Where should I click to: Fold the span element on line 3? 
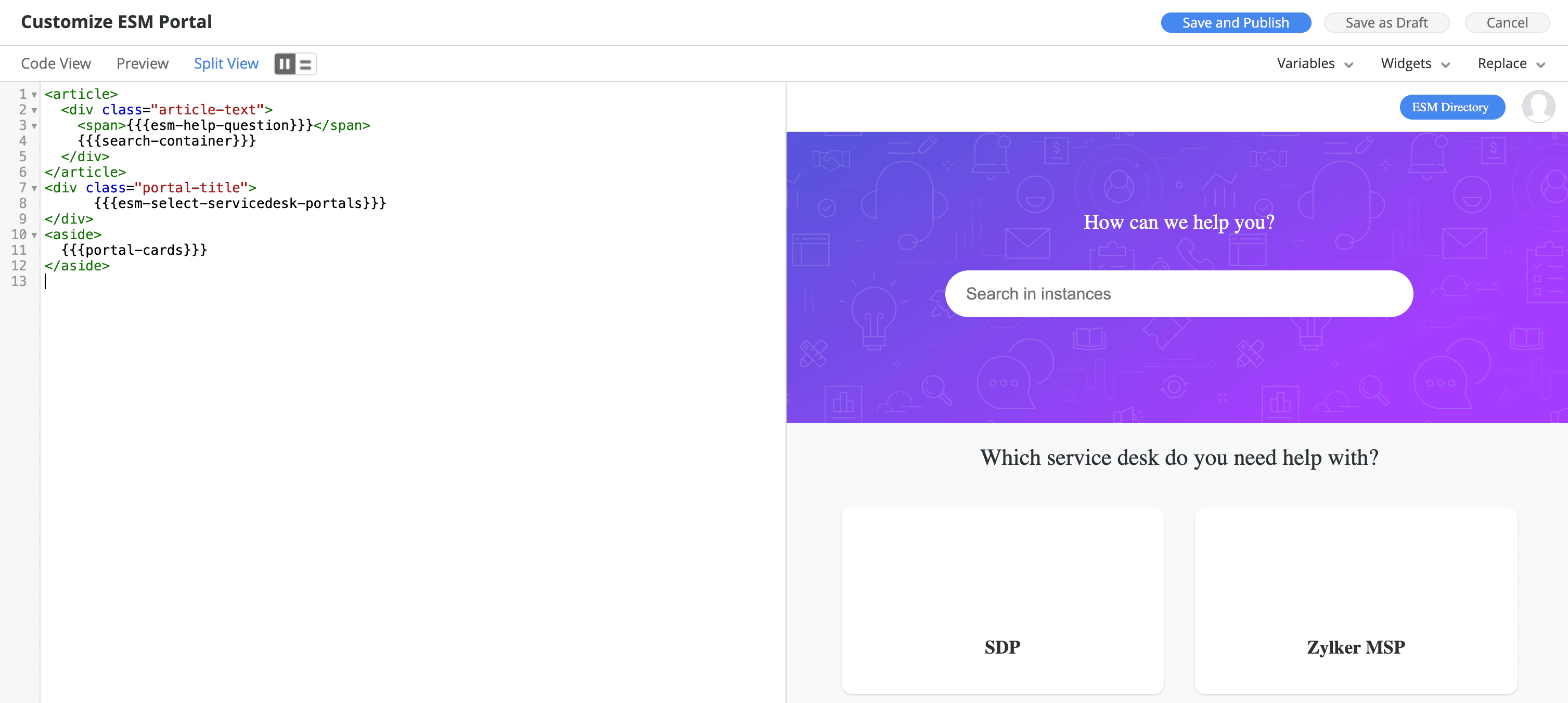point(35,126)
